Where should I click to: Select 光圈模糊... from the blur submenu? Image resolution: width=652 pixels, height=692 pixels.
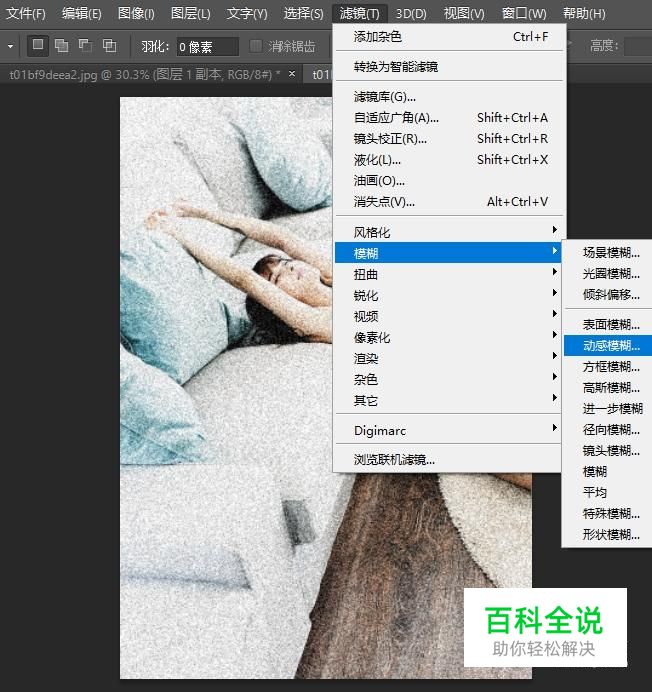(x=608, y=274)
